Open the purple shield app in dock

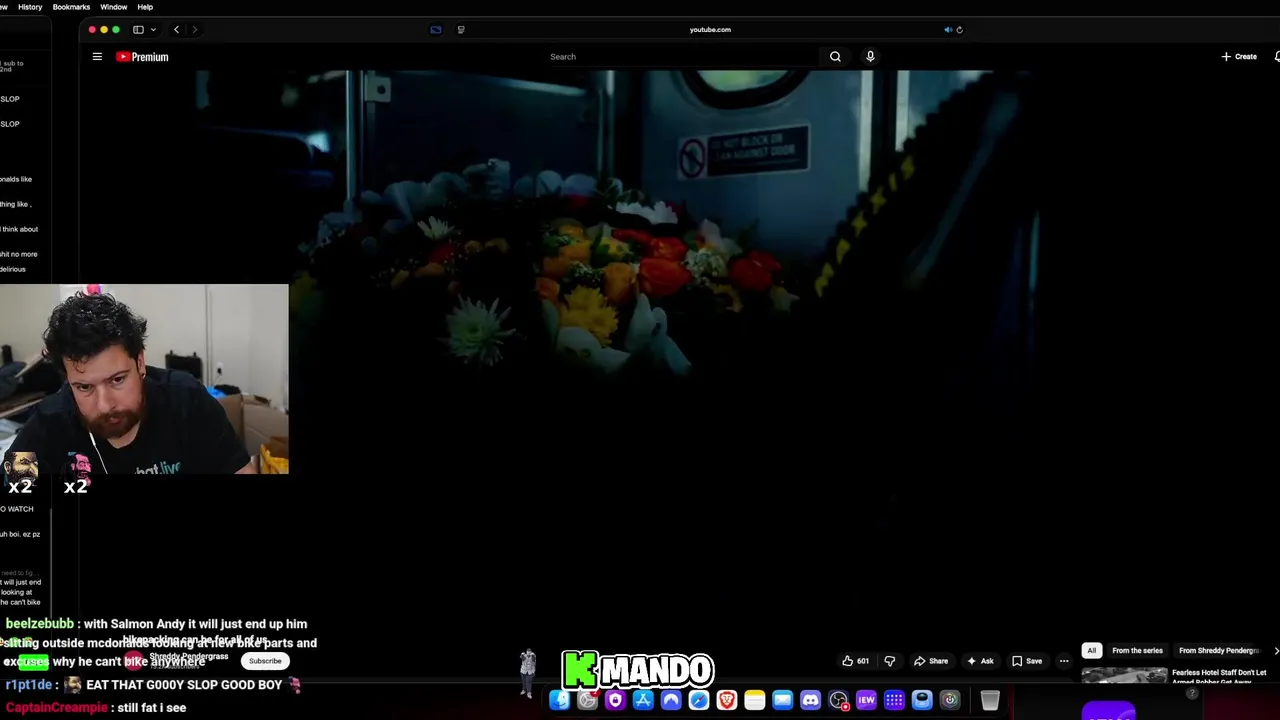coord(615,700)
